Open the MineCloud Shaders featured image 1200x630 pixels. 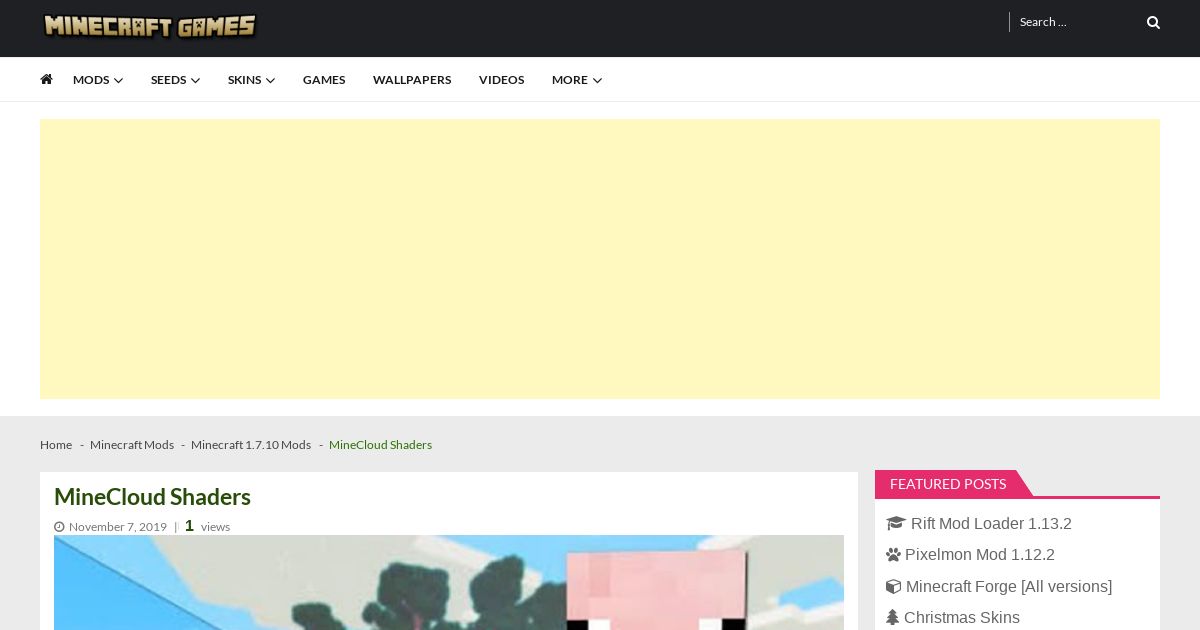pos(449,582)
